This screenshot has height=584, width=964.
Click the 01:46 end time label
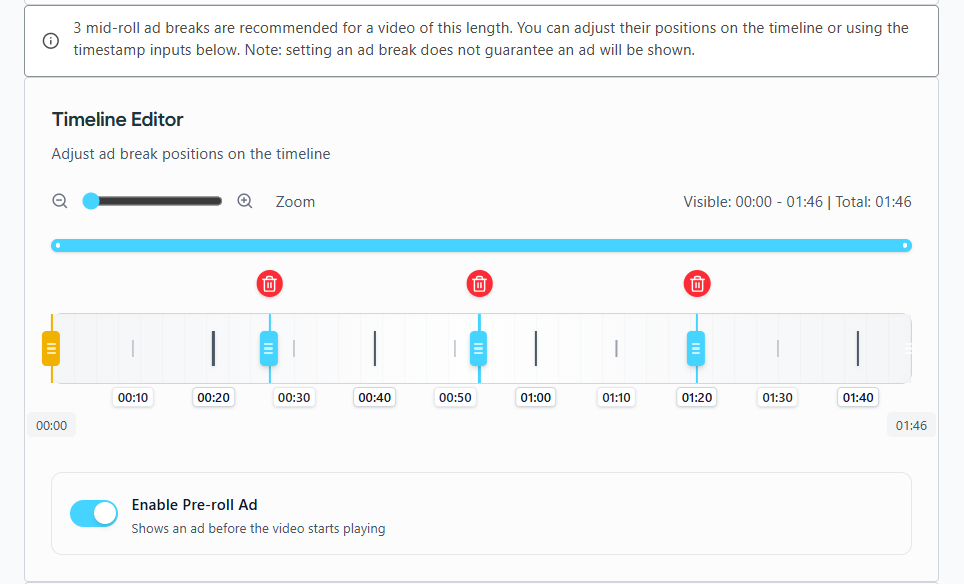point(911,426)
